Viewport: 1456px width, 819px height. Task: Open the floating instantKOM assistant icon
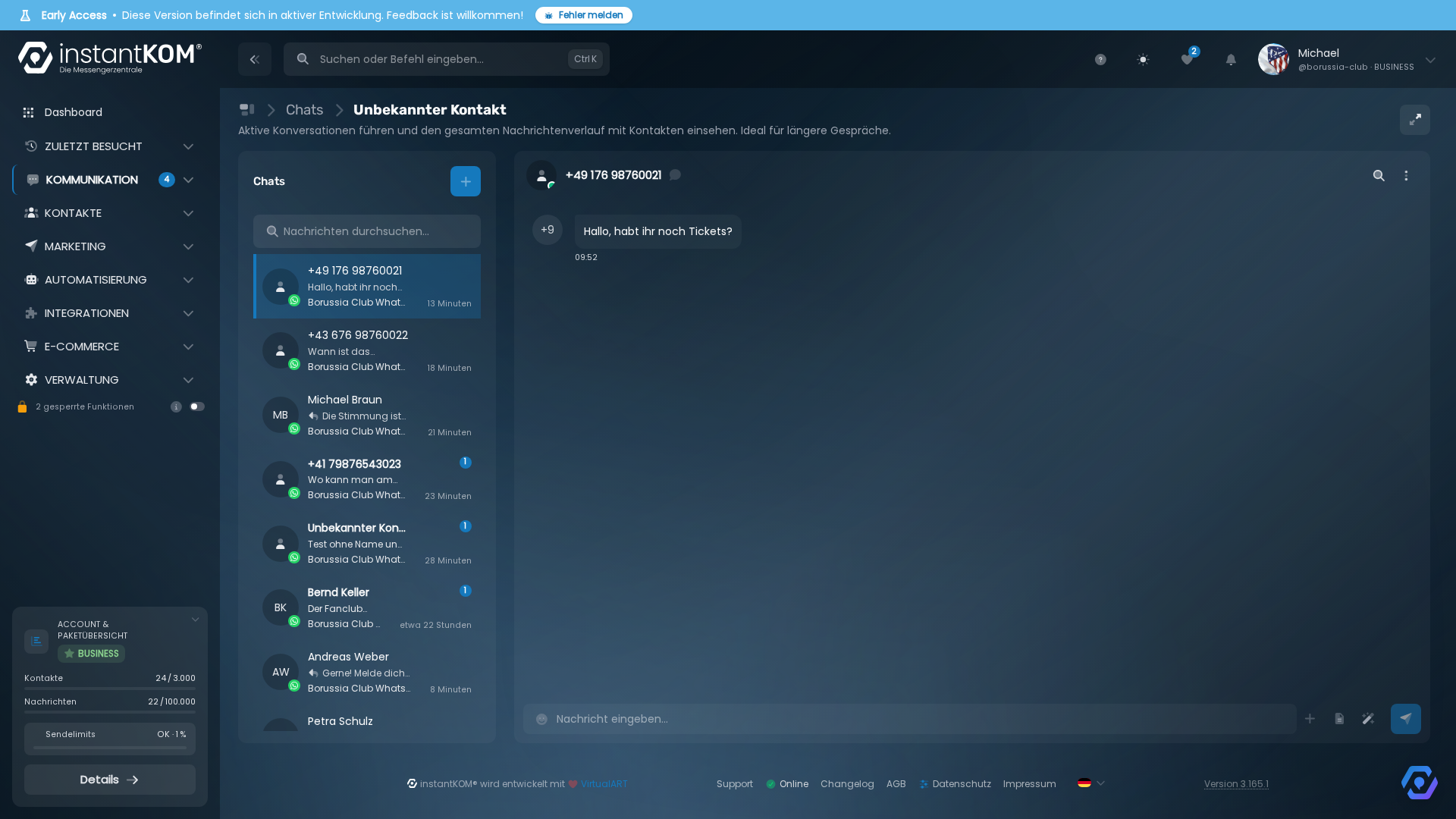(1420, 783)
